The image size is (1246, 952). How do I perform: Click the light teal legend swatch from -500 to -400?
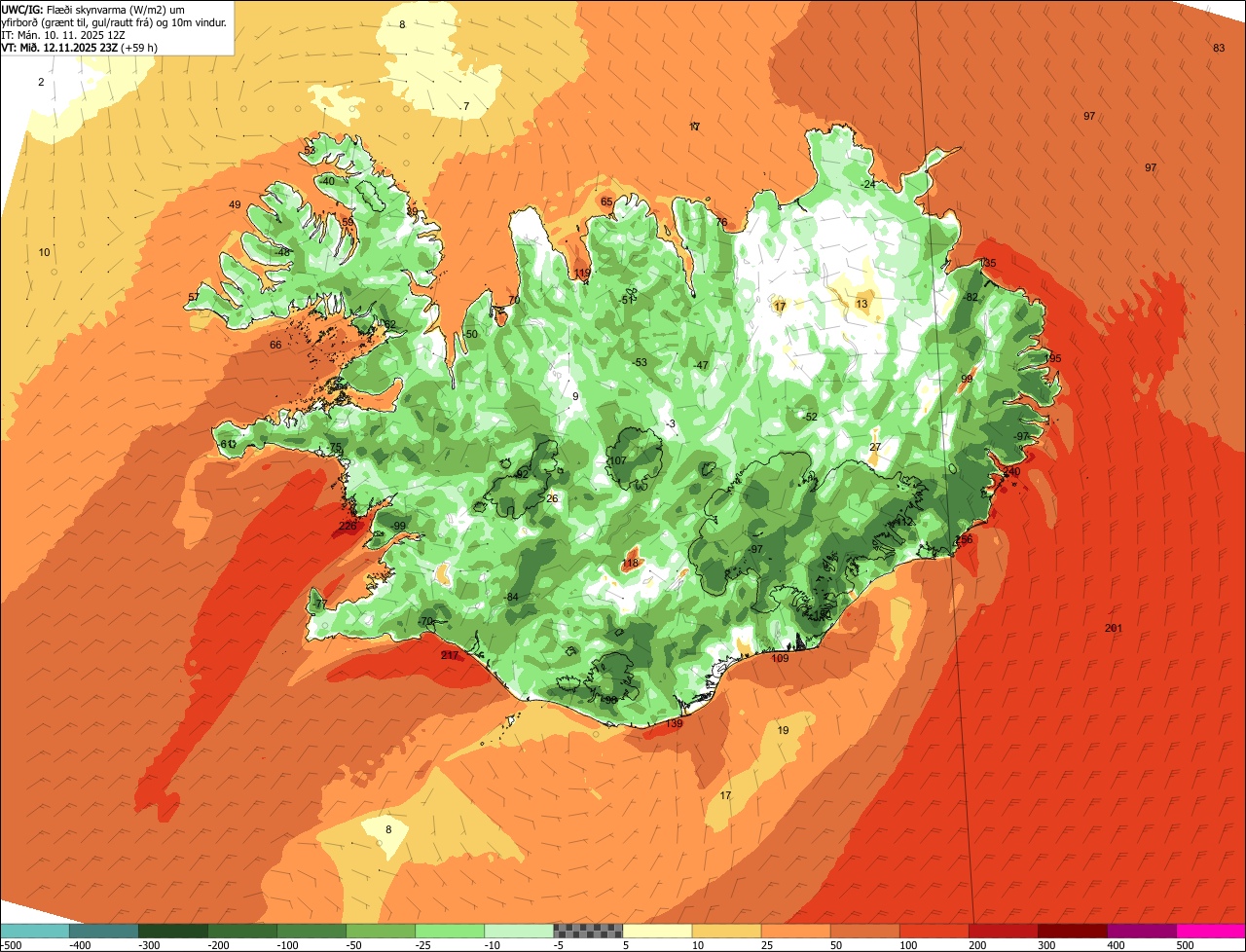[x=35, y=931]
